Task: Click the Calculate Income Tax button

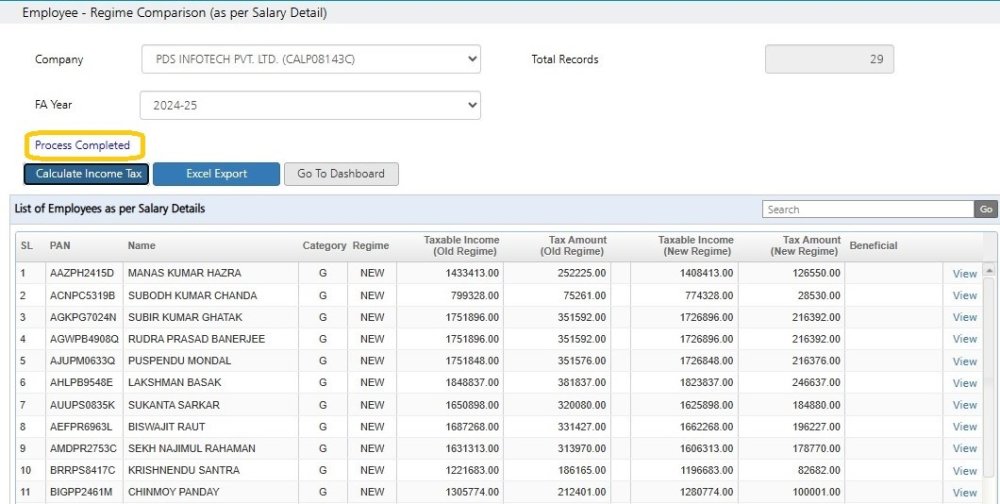Action: [87, 174]
